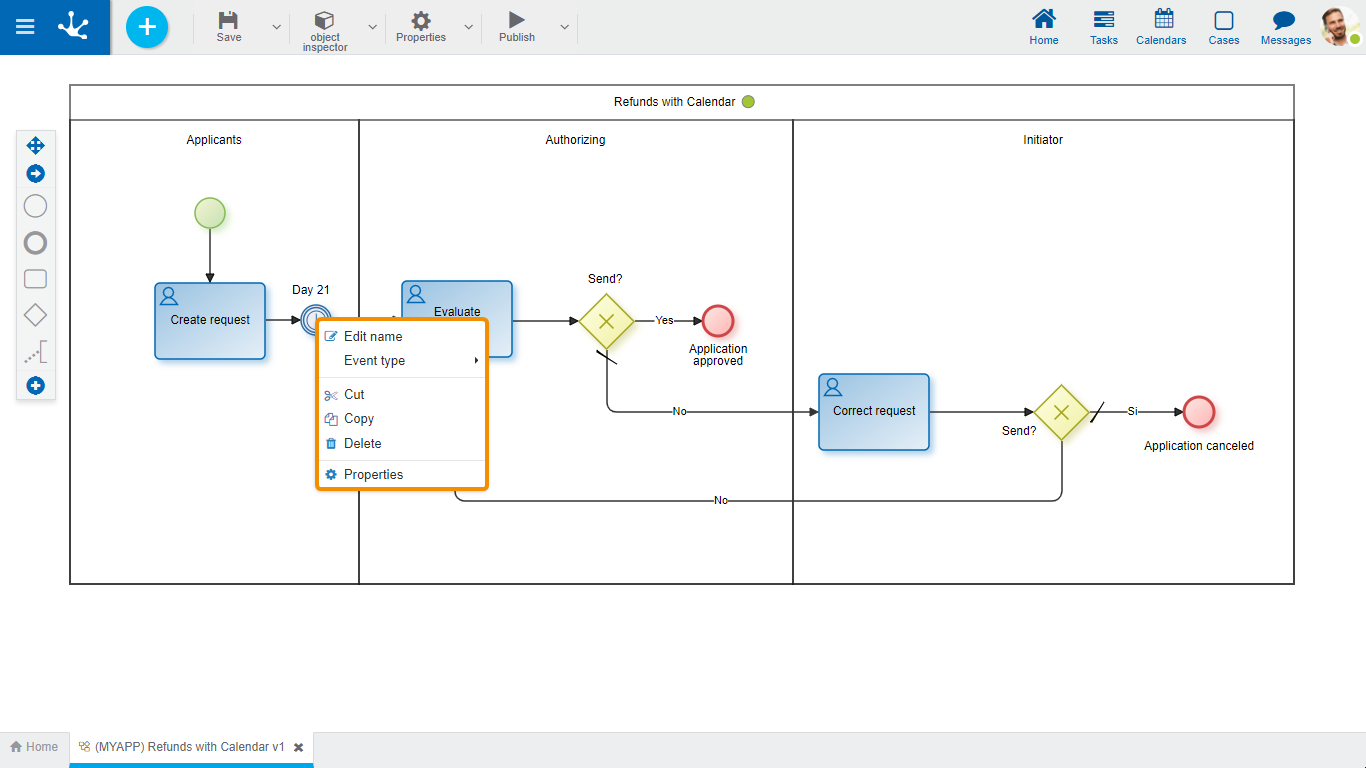
Task: Close the Refunds with Calendar tab
Action: (298, 747)
